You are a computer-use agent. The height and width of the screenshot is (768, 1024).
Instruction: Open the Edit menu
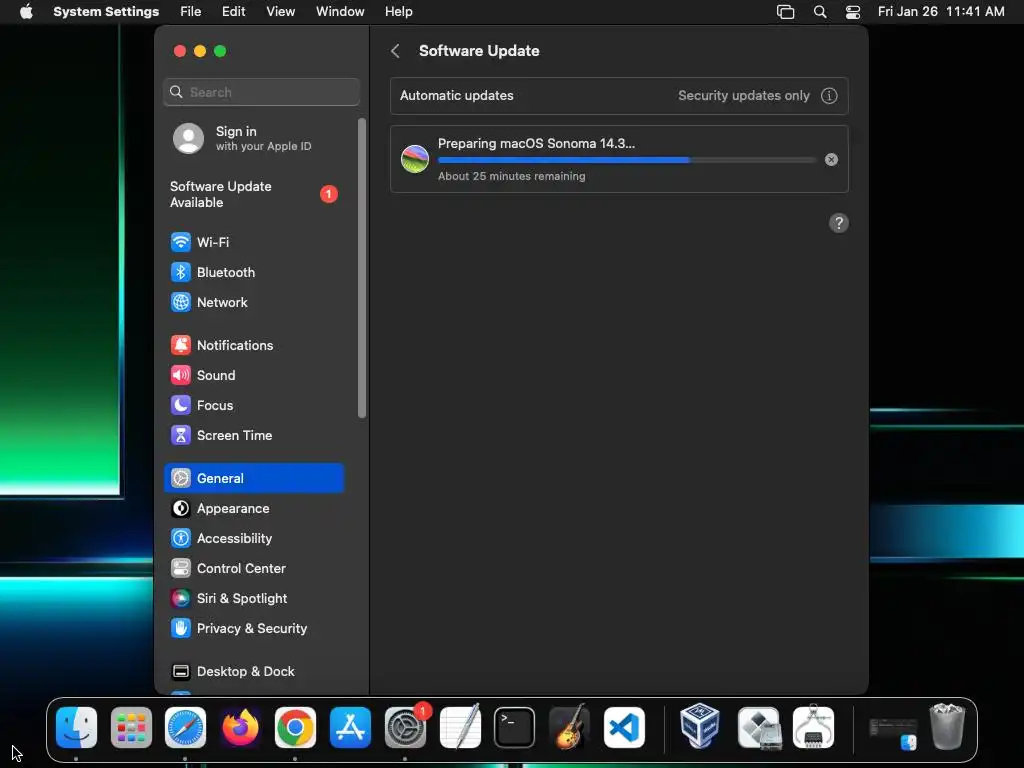[233, 12]
